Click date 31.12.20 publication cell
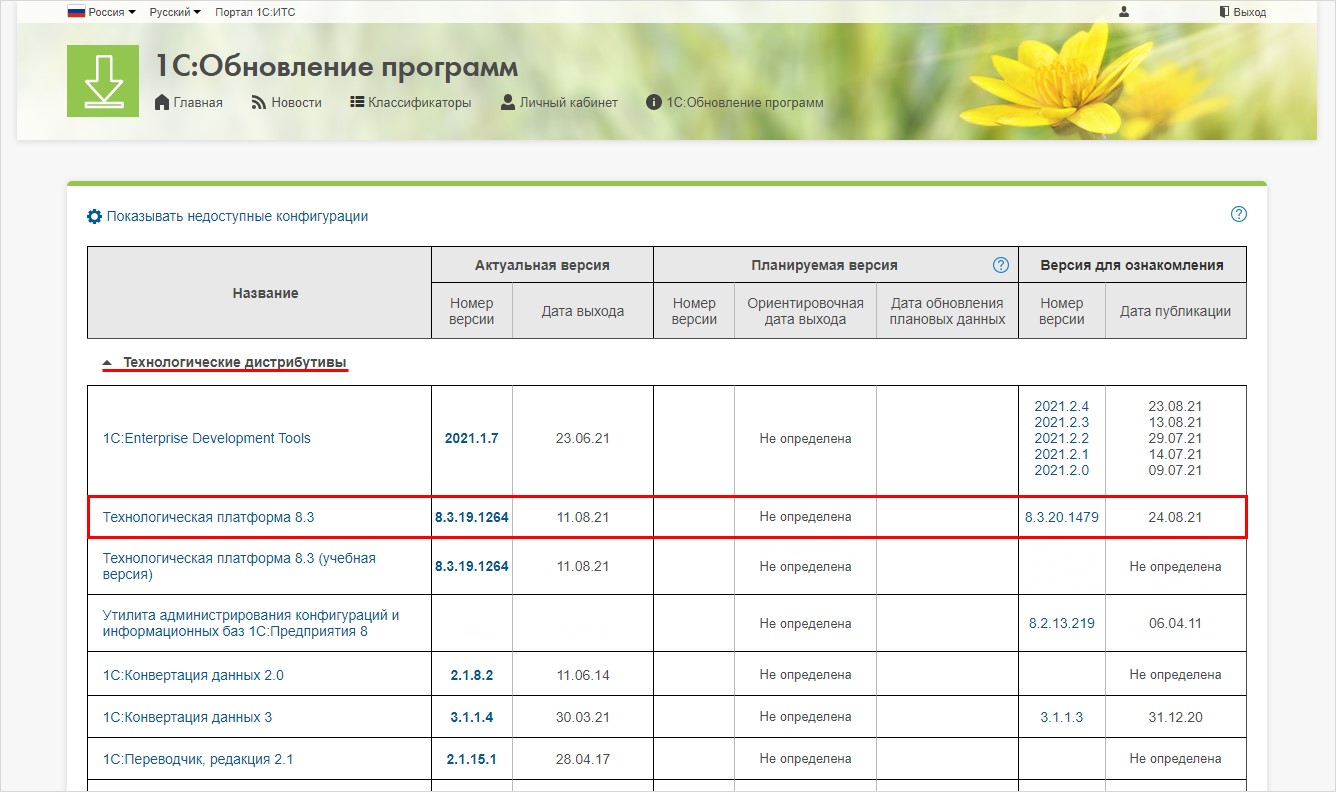The height and width of the screenshot is (792, 1336). [1175, 717]
